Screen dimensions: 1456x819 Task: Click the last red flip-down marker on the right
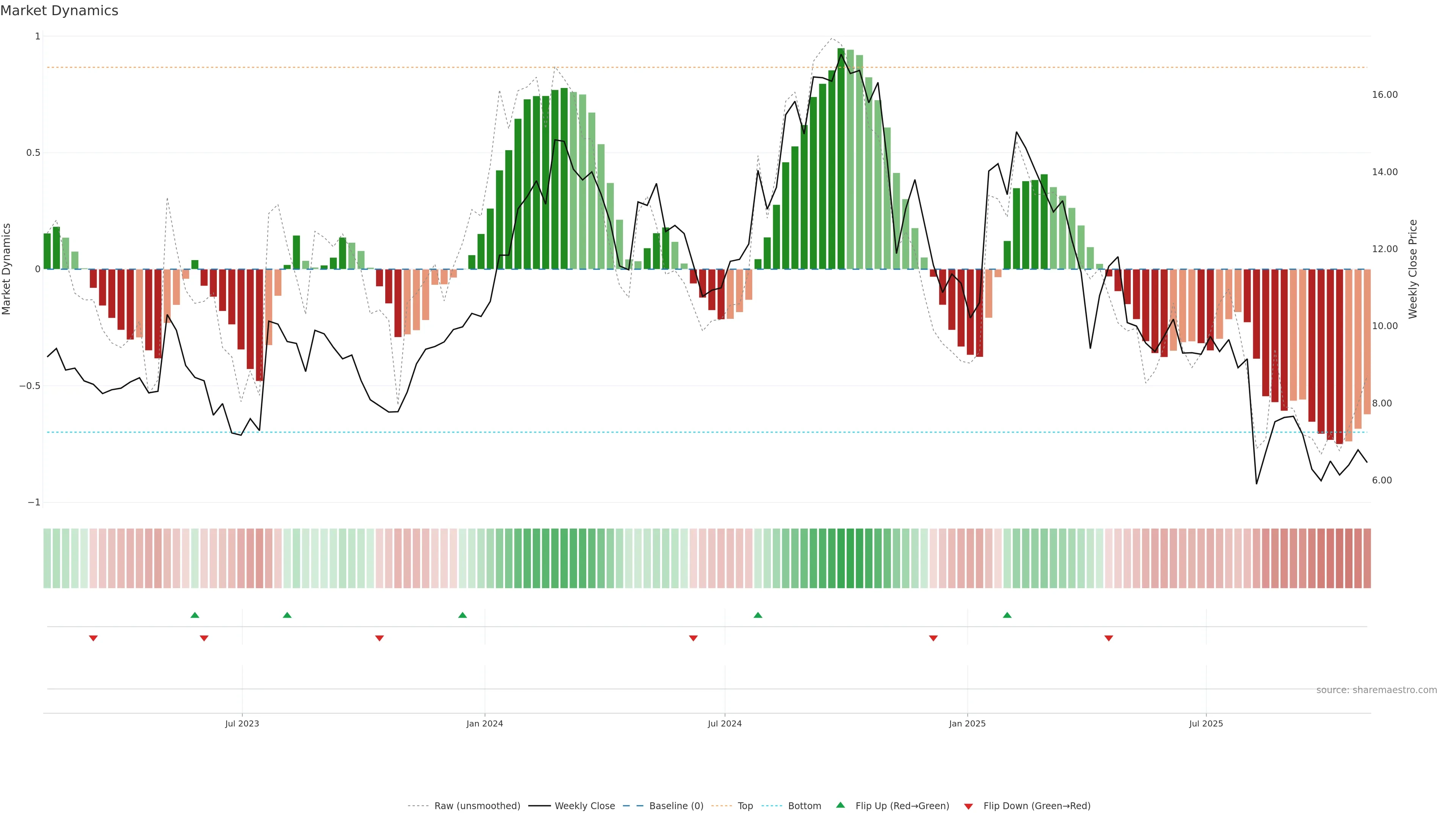coord(1108,638)
